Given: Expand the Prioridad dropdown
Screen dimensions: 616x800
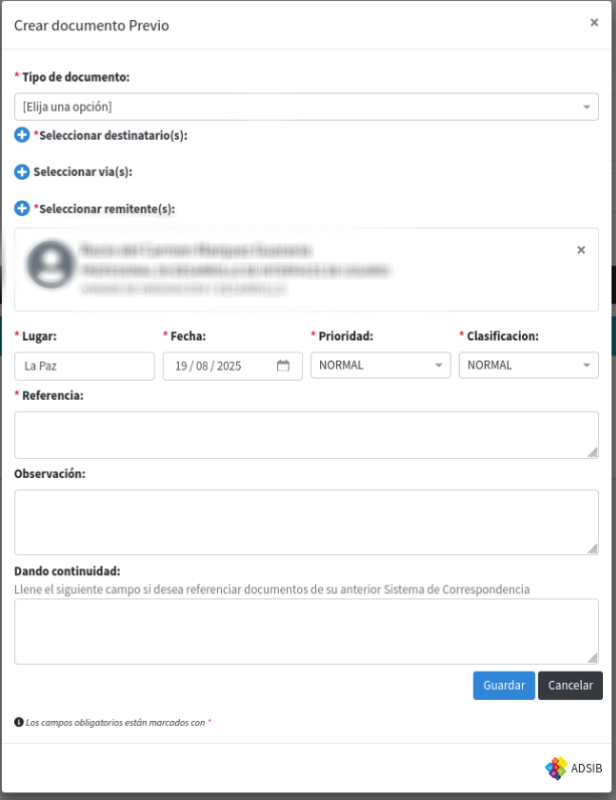Looking at the screenshot, I should pos(380,366).
